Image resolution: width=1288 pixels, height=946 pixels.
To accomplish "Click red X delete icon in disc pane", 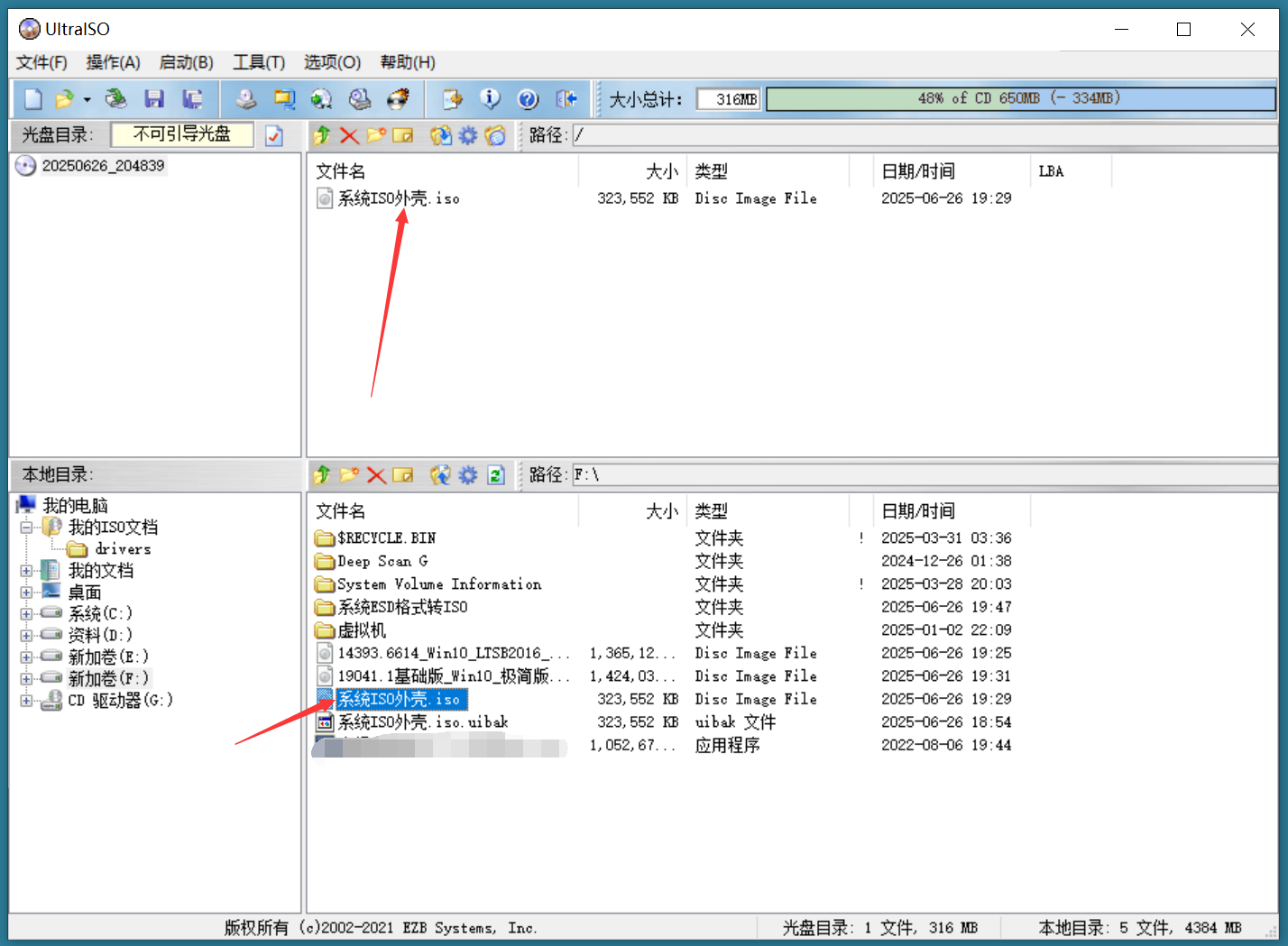I will [x=349, y=135].
